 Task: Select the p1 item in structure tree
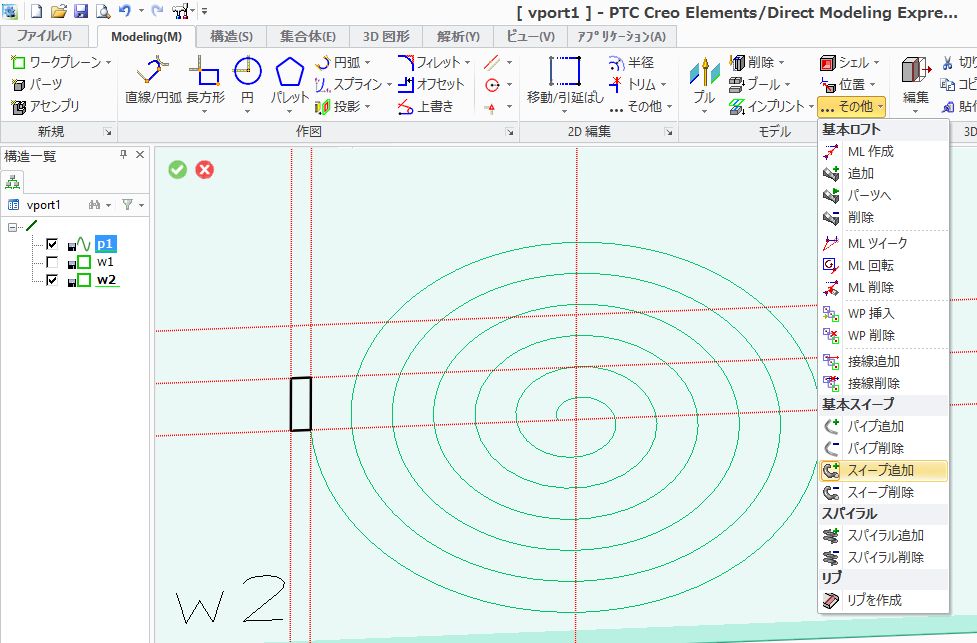coord(105,244)
